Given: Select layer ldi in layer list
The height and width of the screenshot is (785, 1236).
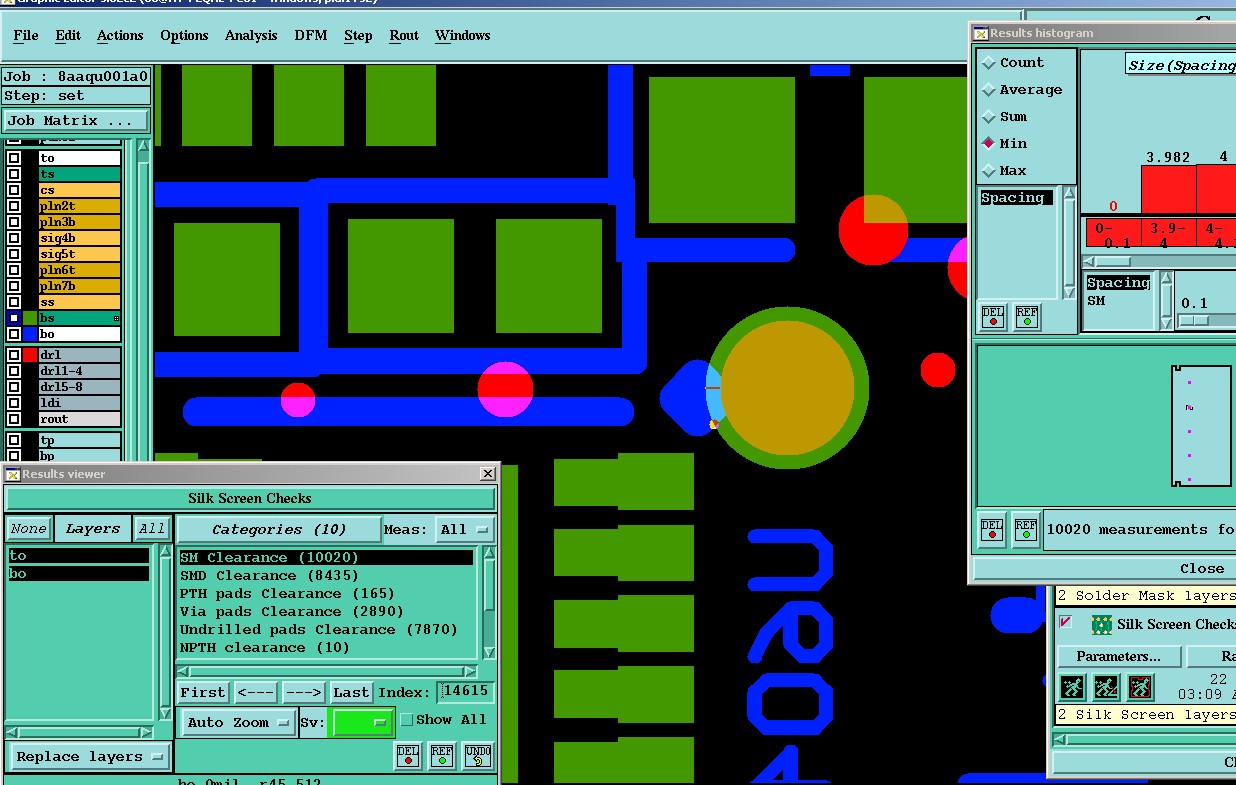Looking at the screenshot, I should click(x=80, y=403).
